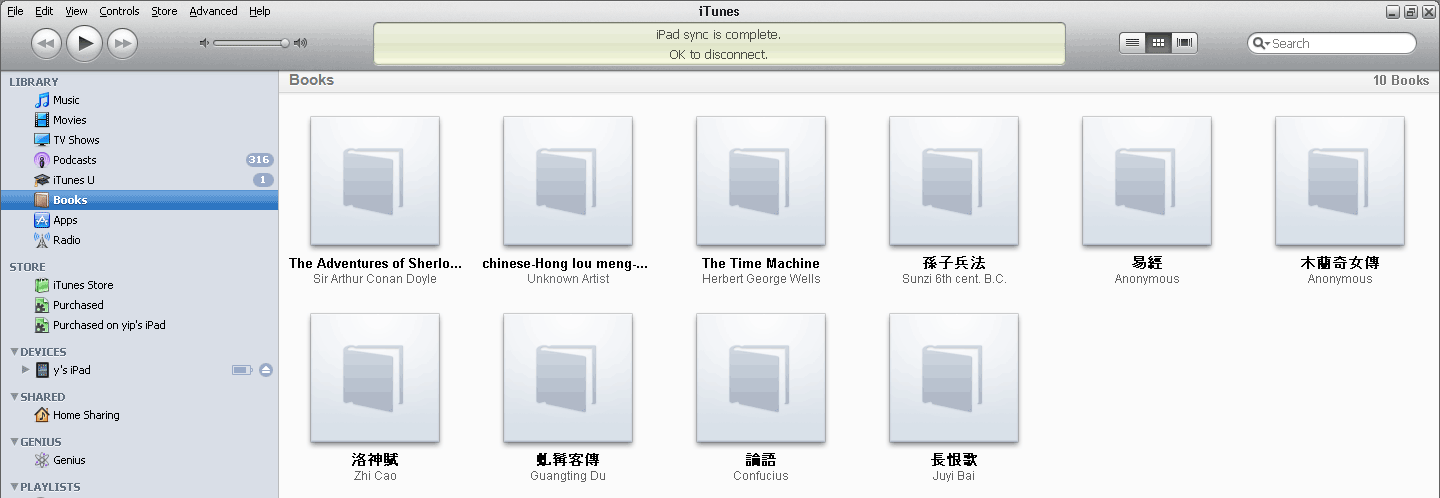Select The Time Machine book cover
The image size is (1440, 498).
[761, 181]
